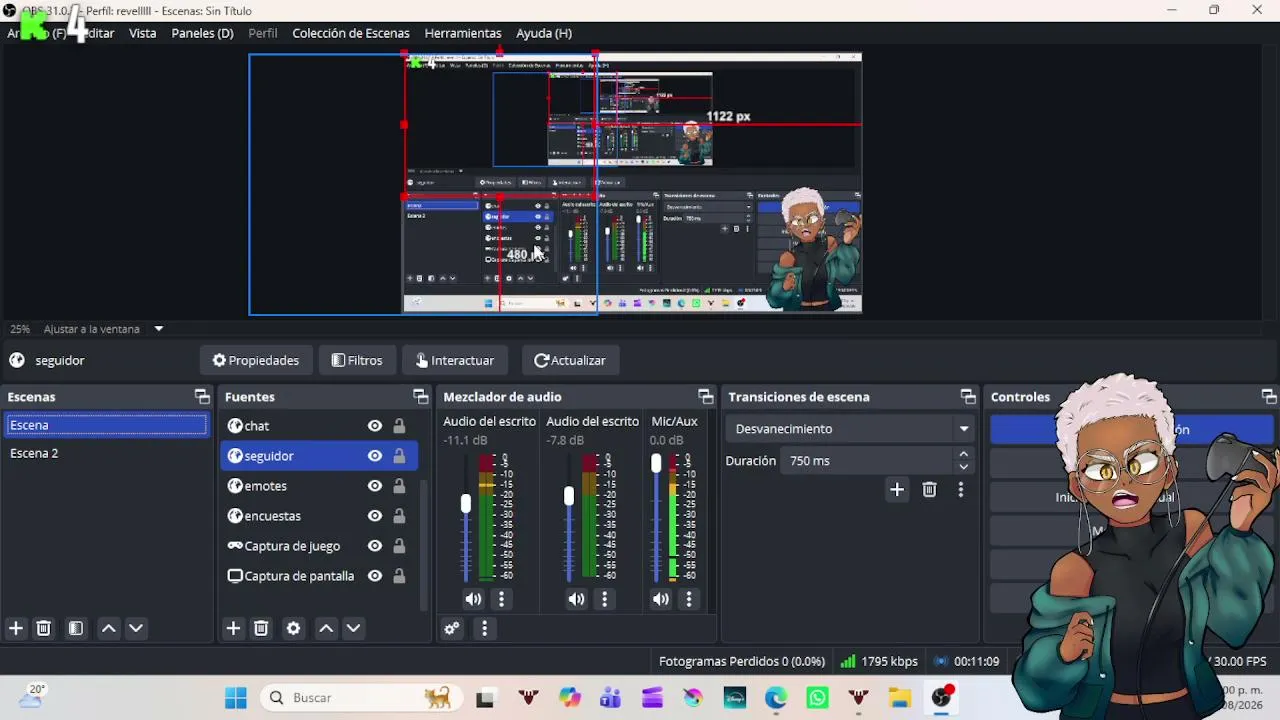Open WhatsApp from the taskbar
This screenshot has height=720, width=1280.
pyautogui.click(x=817, y=698)
